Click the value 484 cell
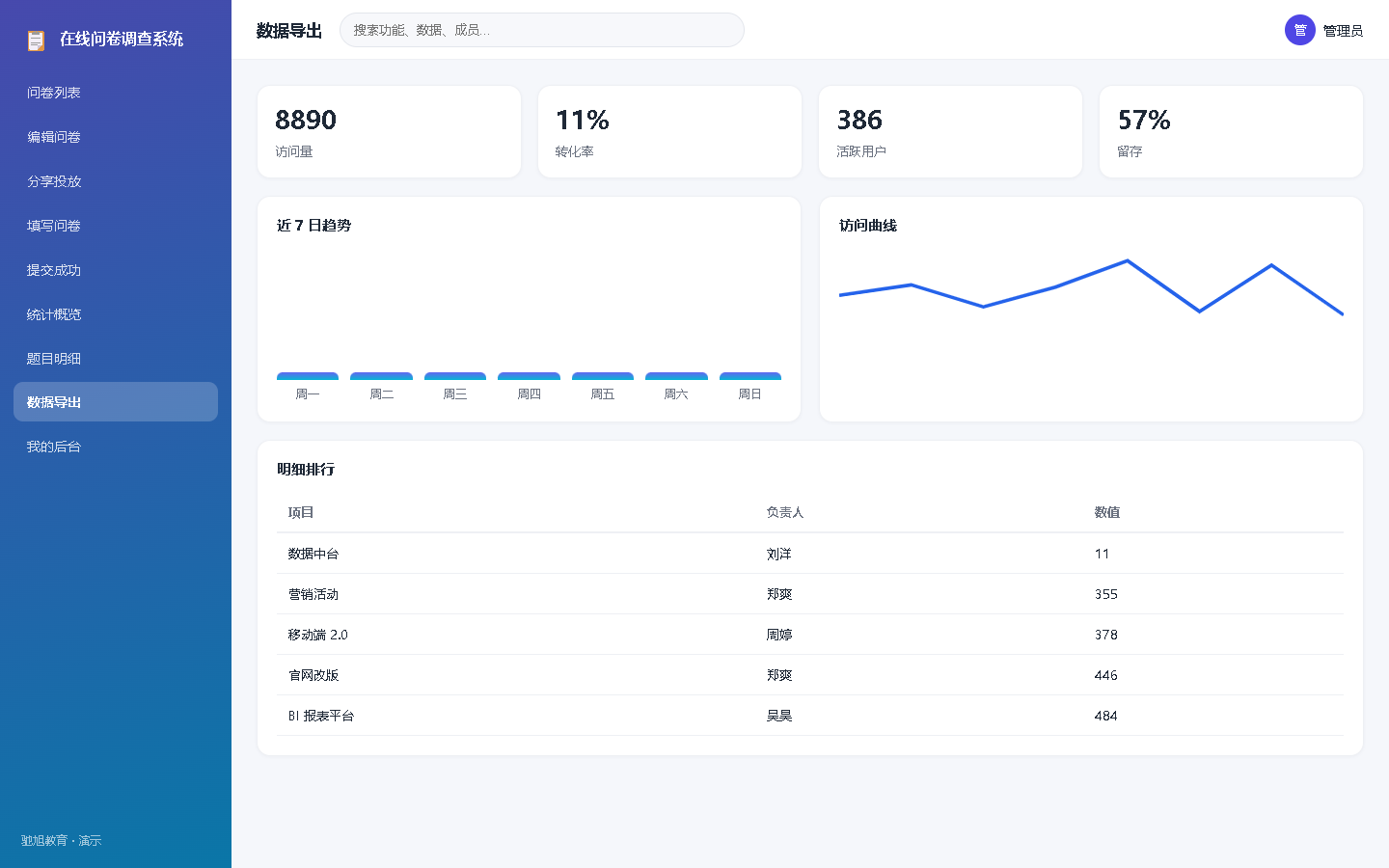This screenshot has width=1389, height=868. click(x=1106, y=716)
